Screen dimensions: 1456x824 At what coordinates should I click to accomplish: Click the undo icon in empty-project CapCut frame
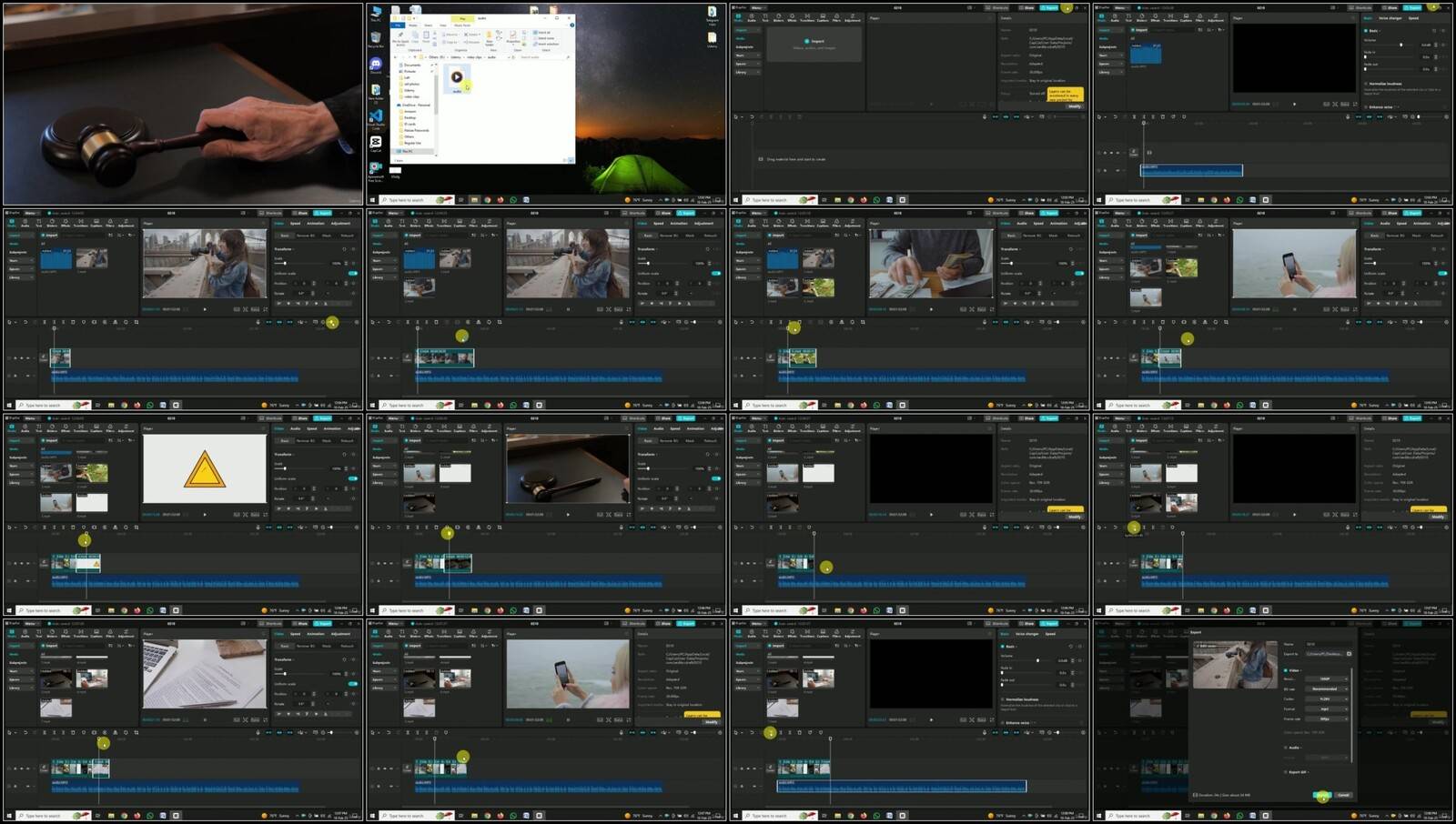pyautogui.click(x=752, y=116)
